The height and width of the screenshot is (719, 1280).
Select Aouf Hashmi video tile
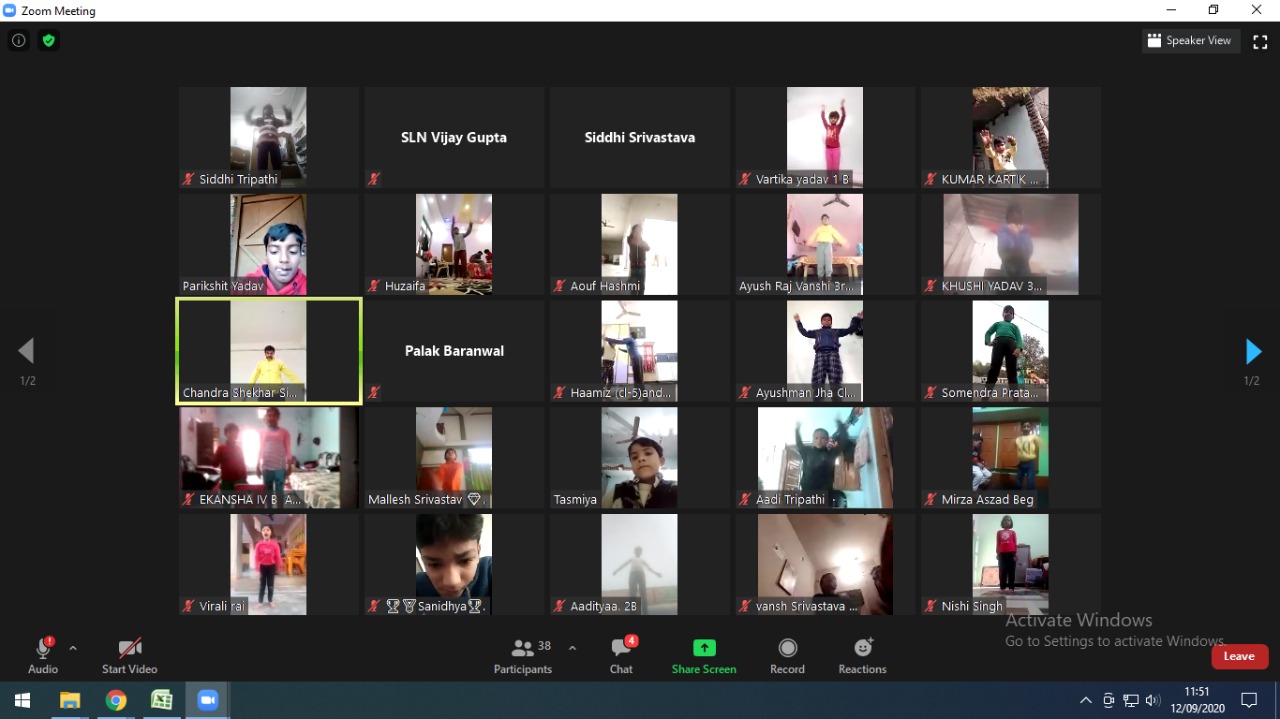pyautogui.click(x=640, y=244)
